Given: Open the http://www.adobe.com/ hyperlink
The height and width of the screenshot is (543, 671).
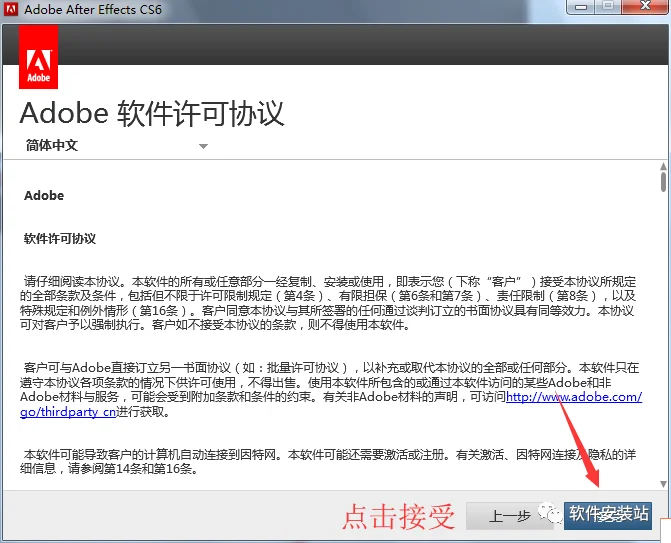Looking at the screenshot, I should (x=574, y=397).
